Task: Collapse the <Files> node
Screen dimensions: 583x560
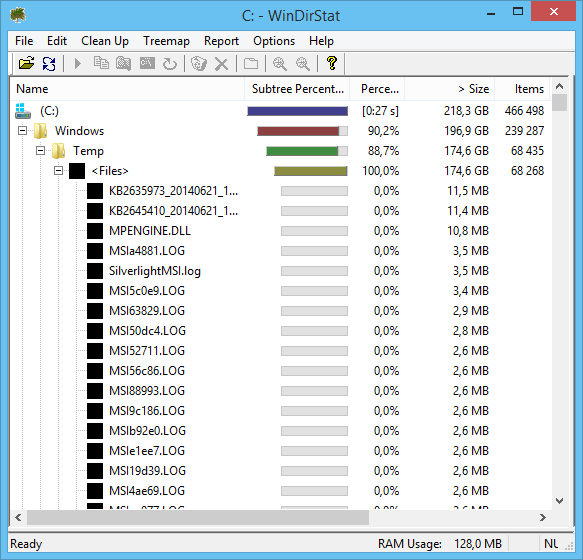Action: coord(58,171)
